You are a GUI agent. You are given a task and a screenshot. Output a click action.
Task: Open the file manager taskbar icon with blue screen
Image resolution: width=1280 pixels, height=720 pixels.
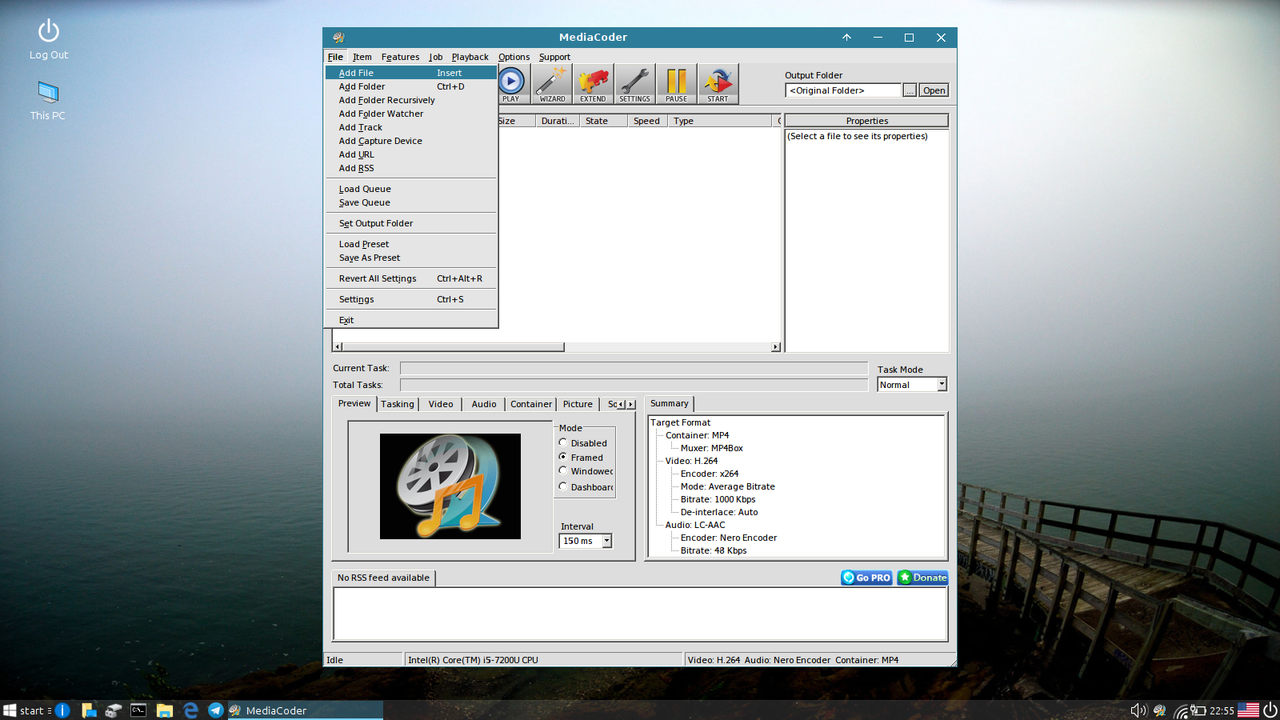point(89,711)
